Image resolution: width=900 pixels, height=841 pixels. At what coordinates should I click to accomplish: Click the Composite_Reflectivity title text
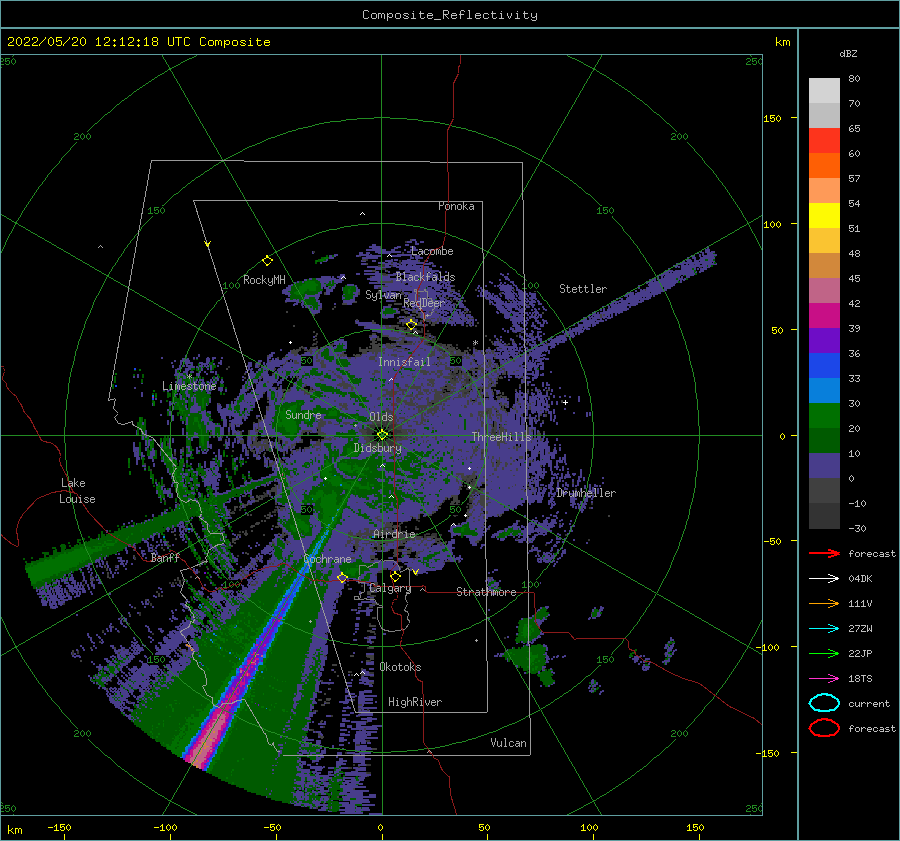coord(450,15)
